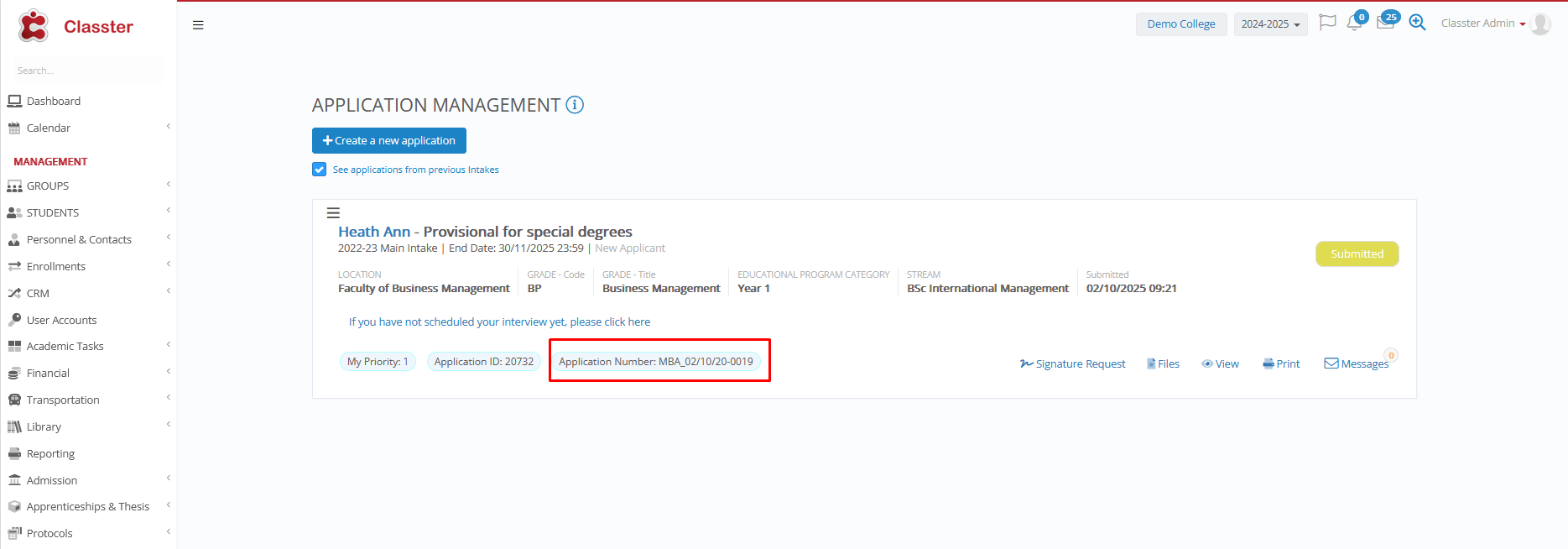This screenshot has width=1568, height=549.
Task: Click the interview scheduling link
Action: [499, 322]
